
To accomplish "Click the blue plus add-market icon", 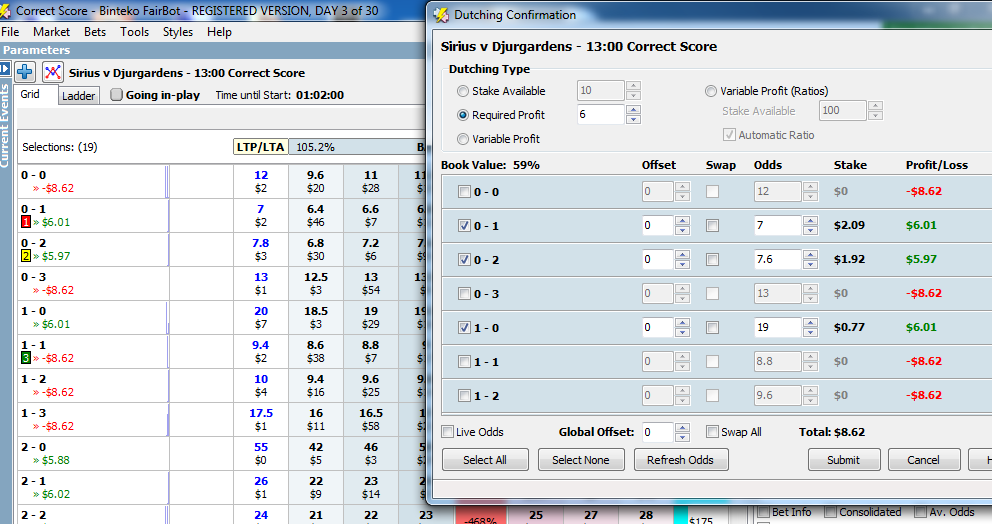I will pyautogui.click(x=25, y=72).
